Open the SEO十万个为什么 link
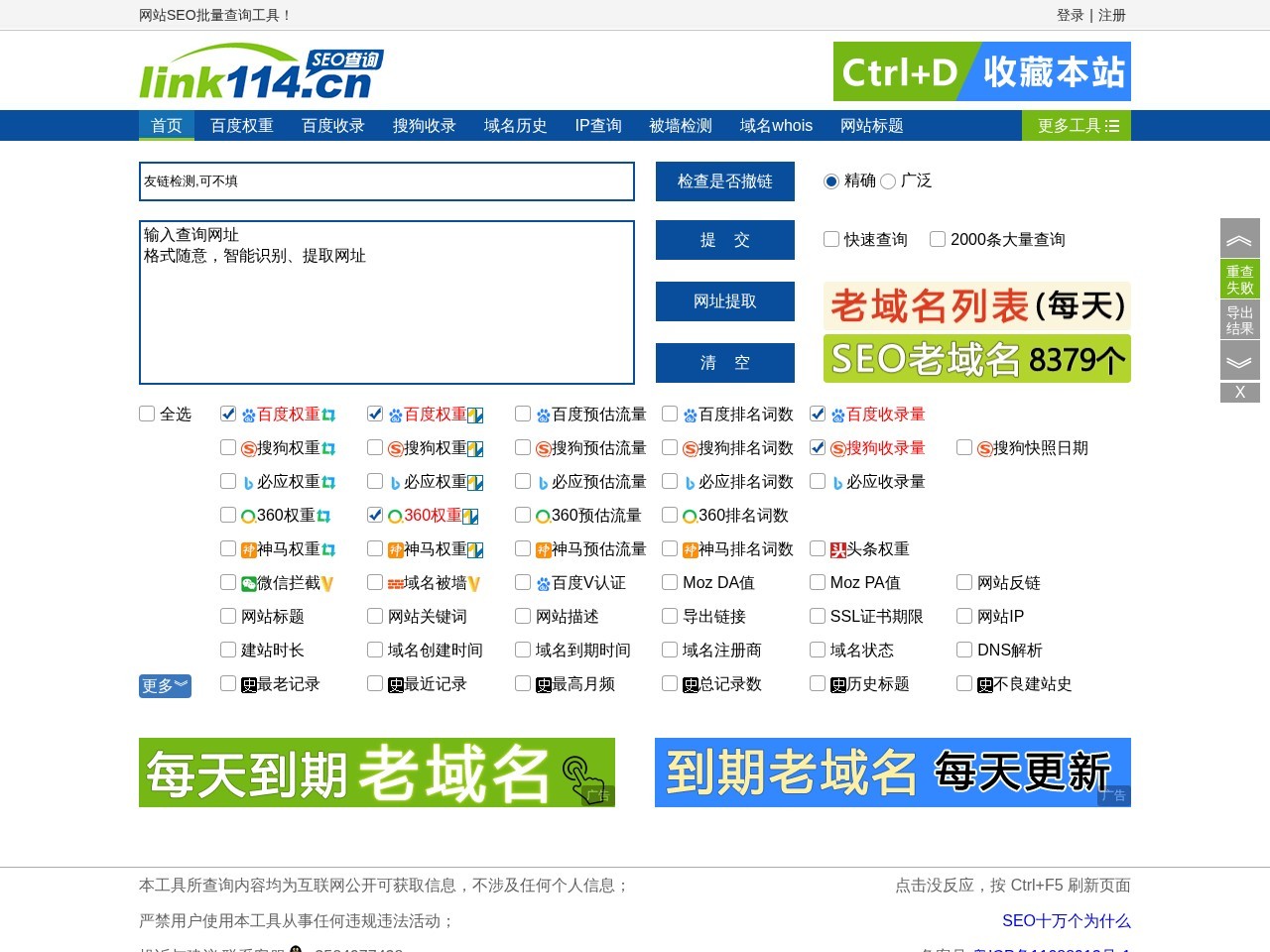Viewport: 1270px width, 952px height. pyautogui.click(x=1067, y=921)
